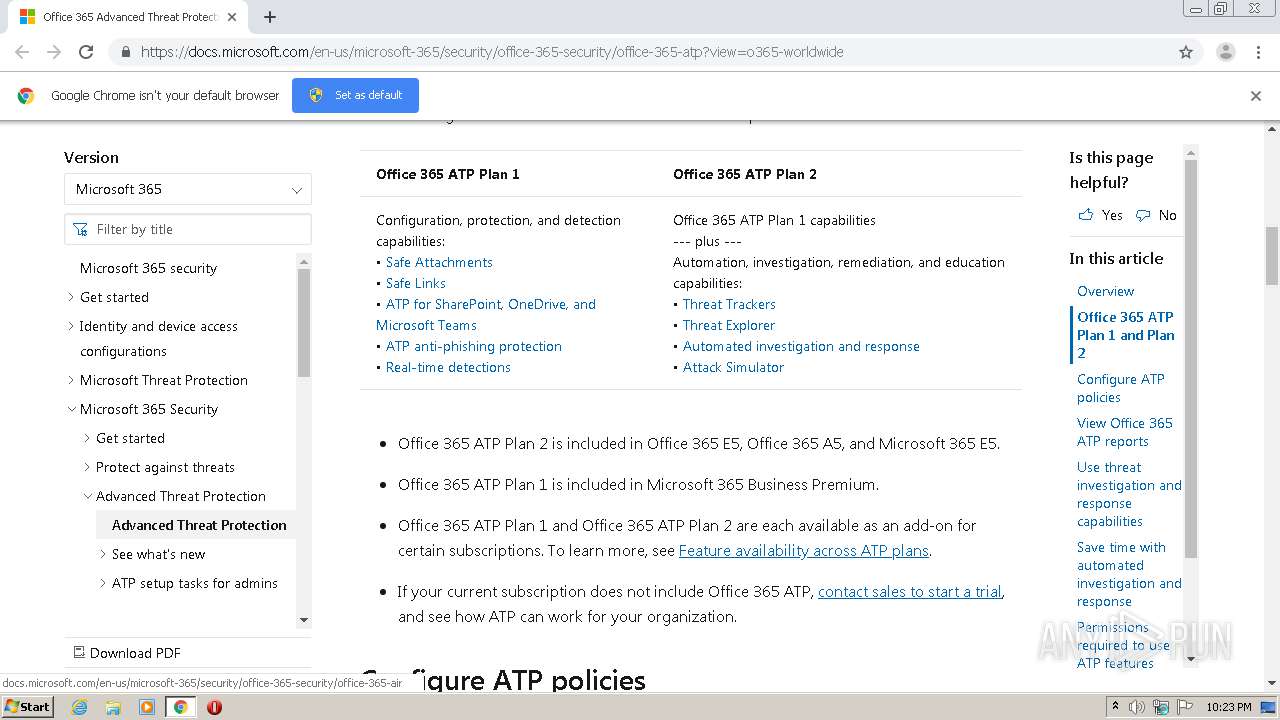Expand Get started under Microsoft 365 Security
This screenshot has height=720, width=1280.
click(x=86, y=438)
